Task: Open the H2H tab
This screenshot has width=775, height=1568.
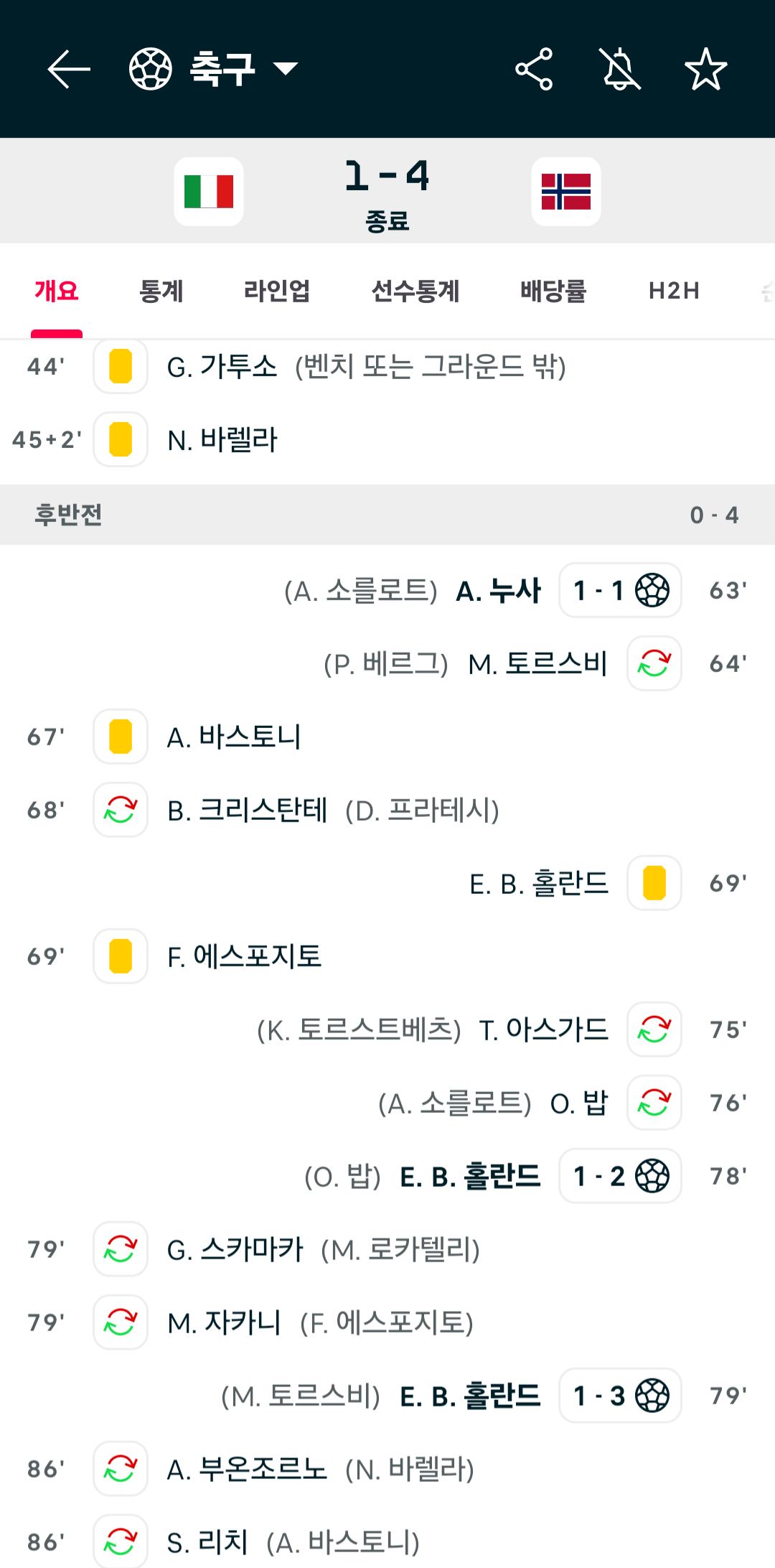Action: pos(674,291)
